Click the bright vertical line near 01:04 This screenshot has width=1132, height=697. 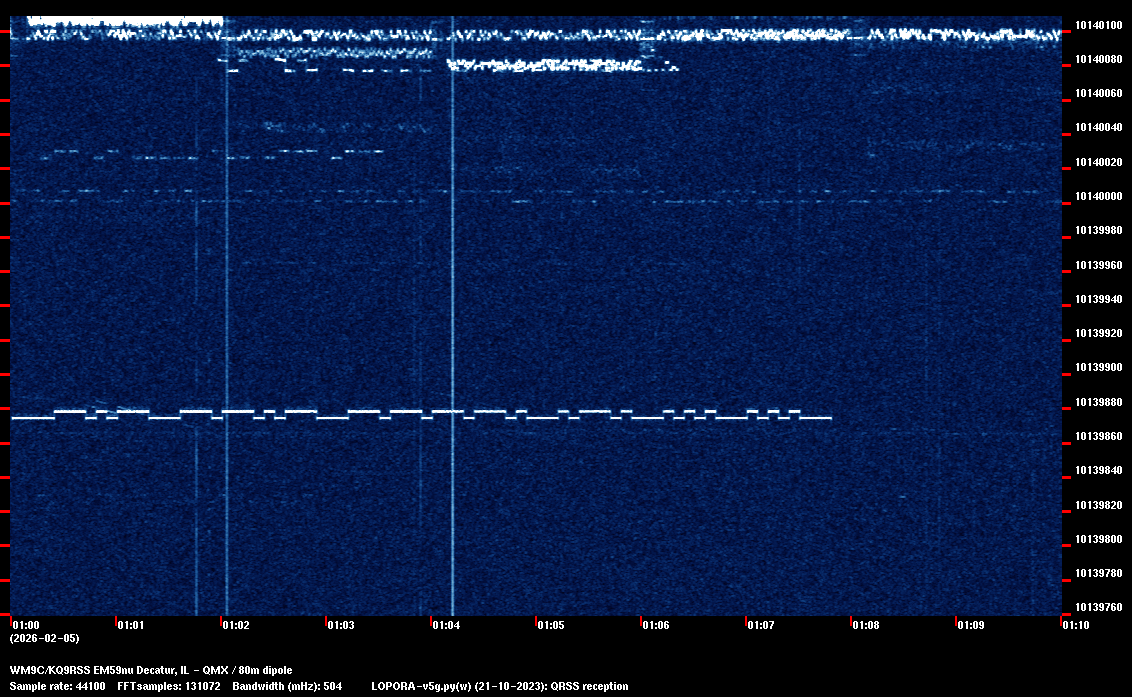[453, 300]
